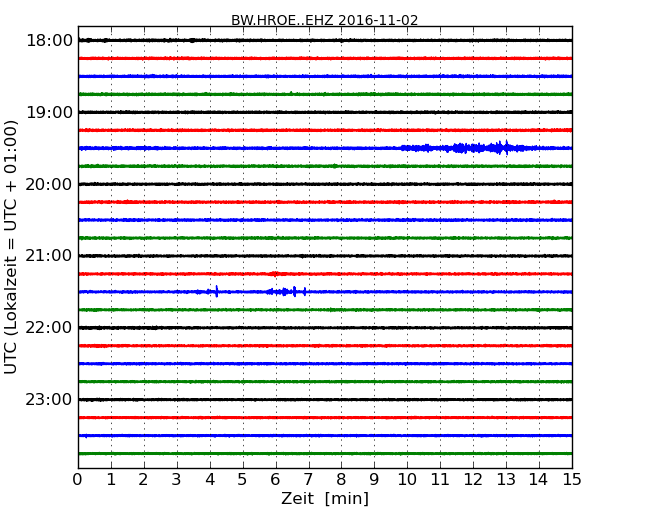Viewport: 650px width, 520px height.
Task: Click the plot title BW.HROE..EHZ 2016-11-02
Action: (325, 20)
